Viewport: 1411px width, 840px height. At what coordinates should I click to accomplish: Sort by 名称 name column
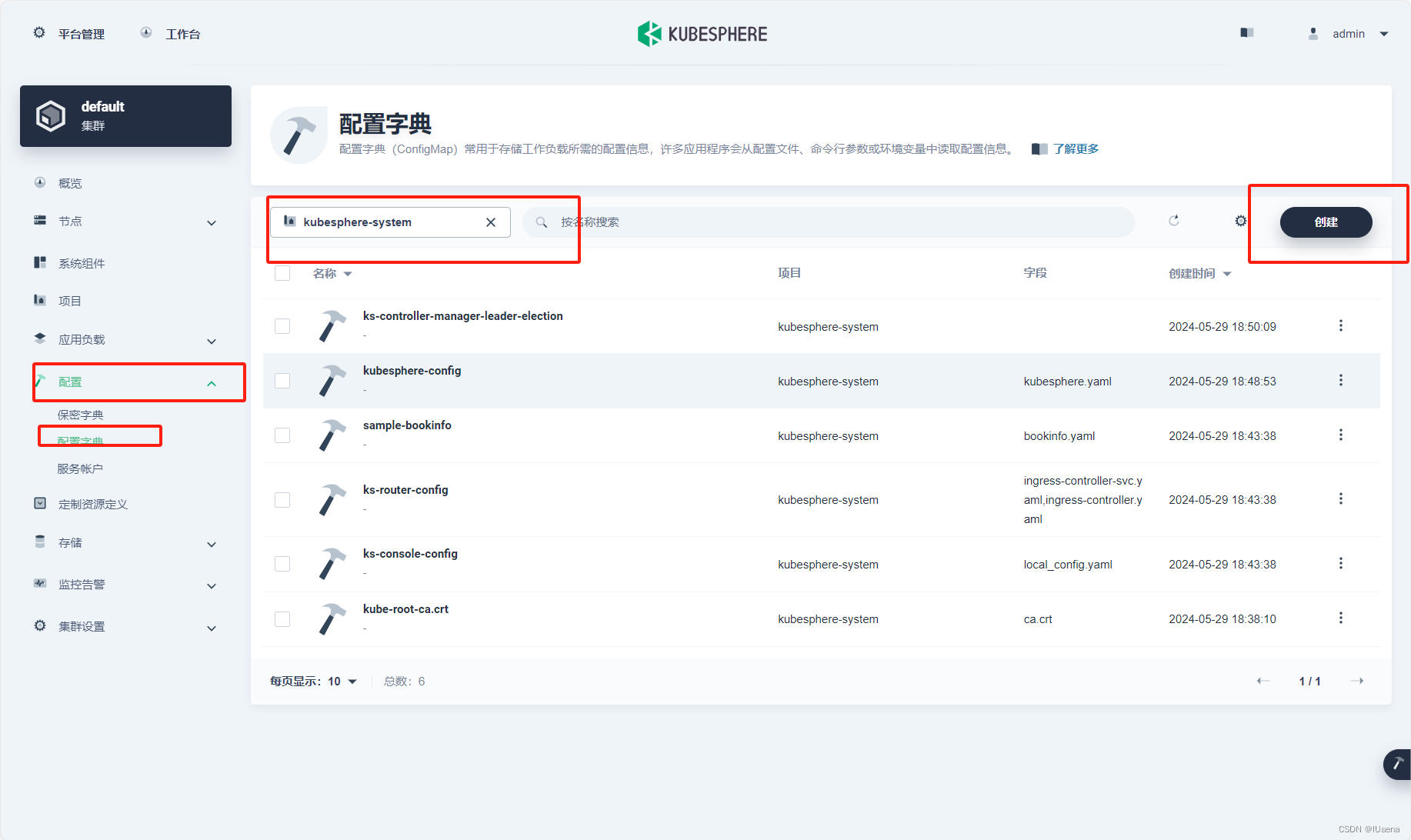point(332,274)
